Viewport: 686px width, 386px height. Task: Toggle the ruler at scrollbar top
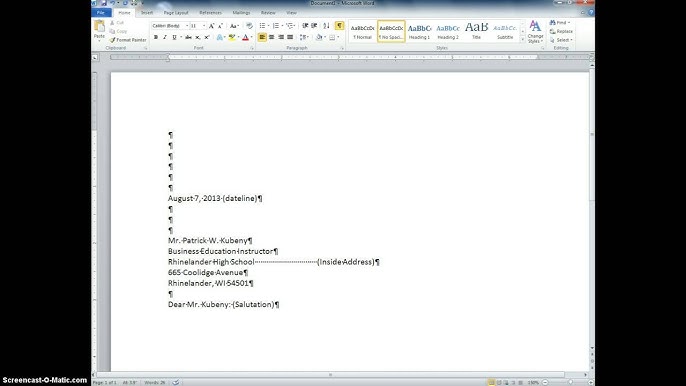coord(592,57)
